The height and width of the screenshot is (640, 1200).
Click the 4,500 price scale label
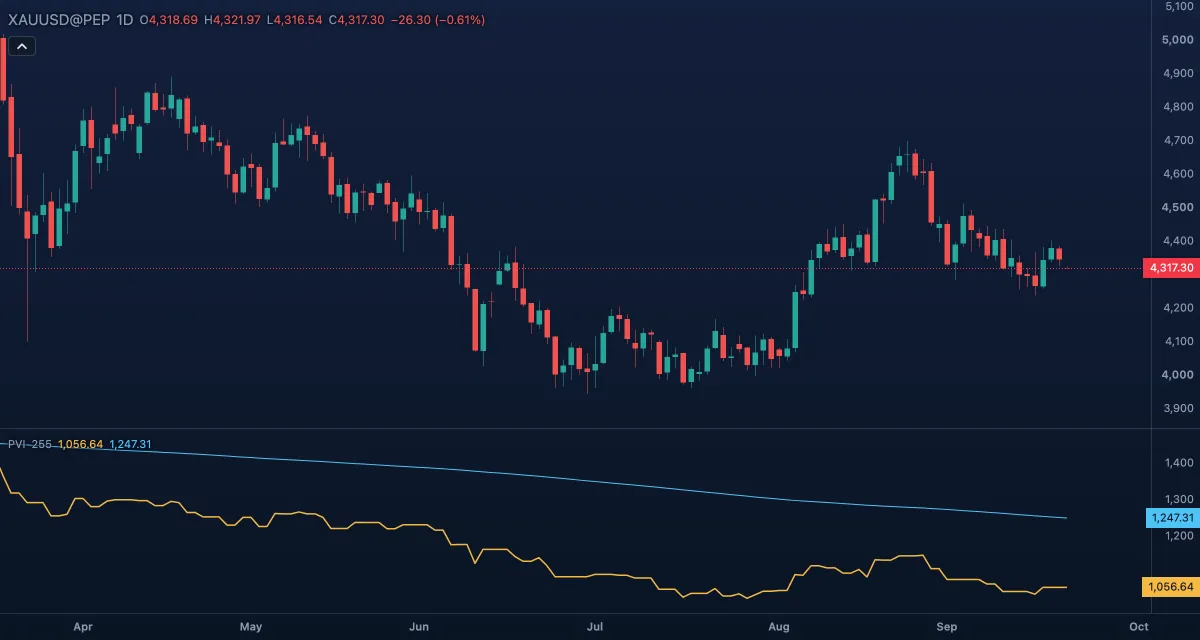tap(1179, 207)
